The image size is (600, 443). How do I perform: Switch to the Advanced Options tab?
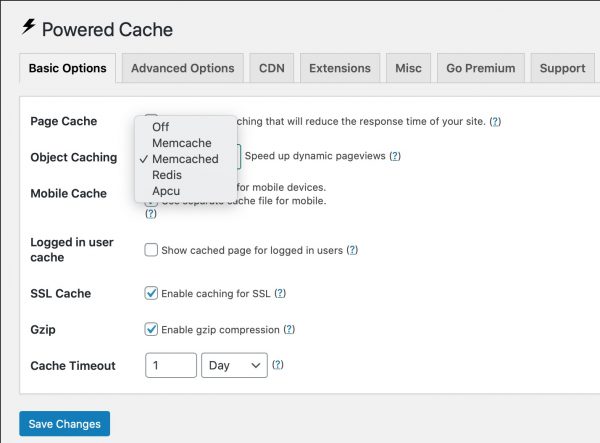(182, 68)
